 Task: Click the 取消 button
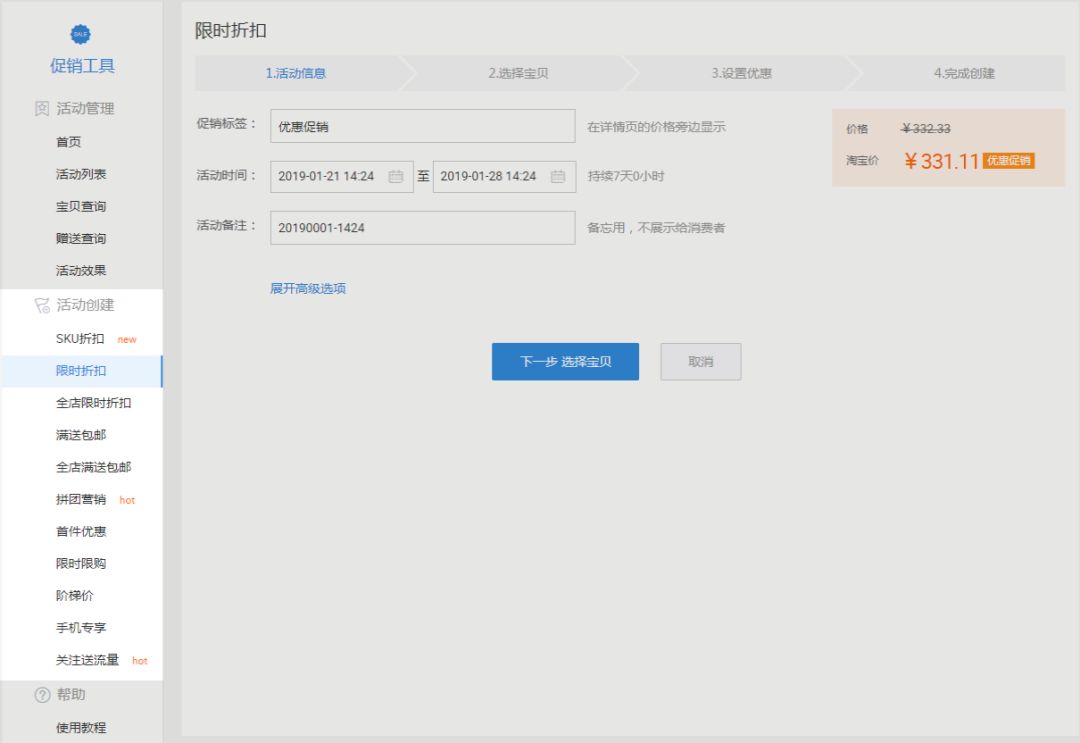point(700,362)
